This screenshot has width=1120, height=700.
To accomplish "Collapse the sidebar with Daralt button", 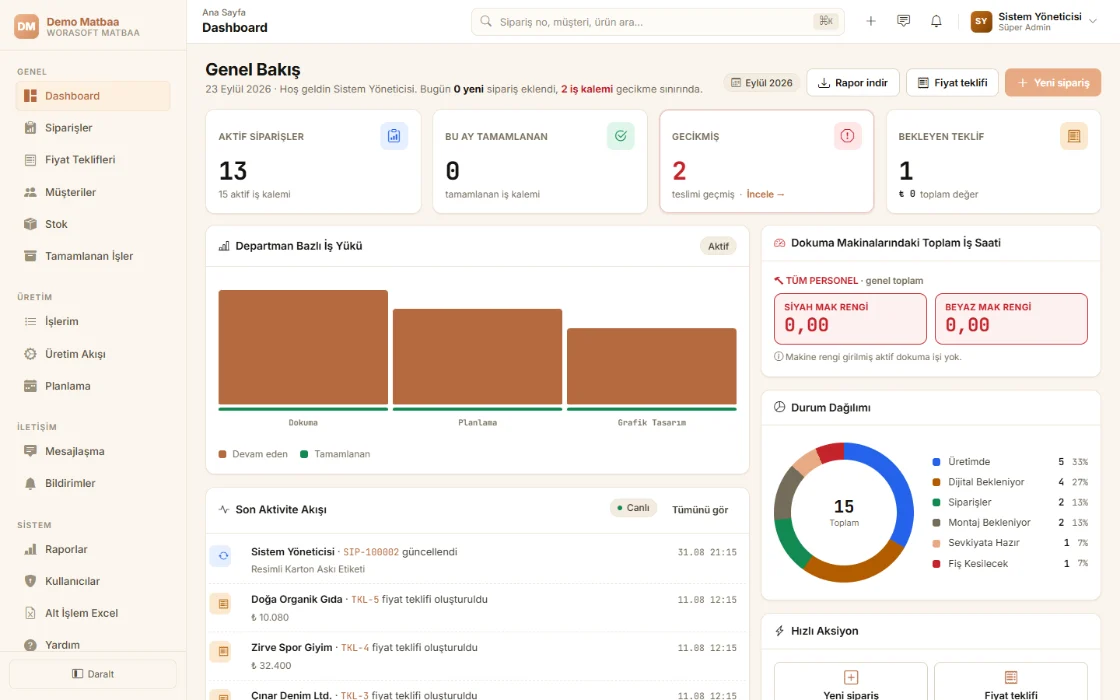I will pos(93,674).
